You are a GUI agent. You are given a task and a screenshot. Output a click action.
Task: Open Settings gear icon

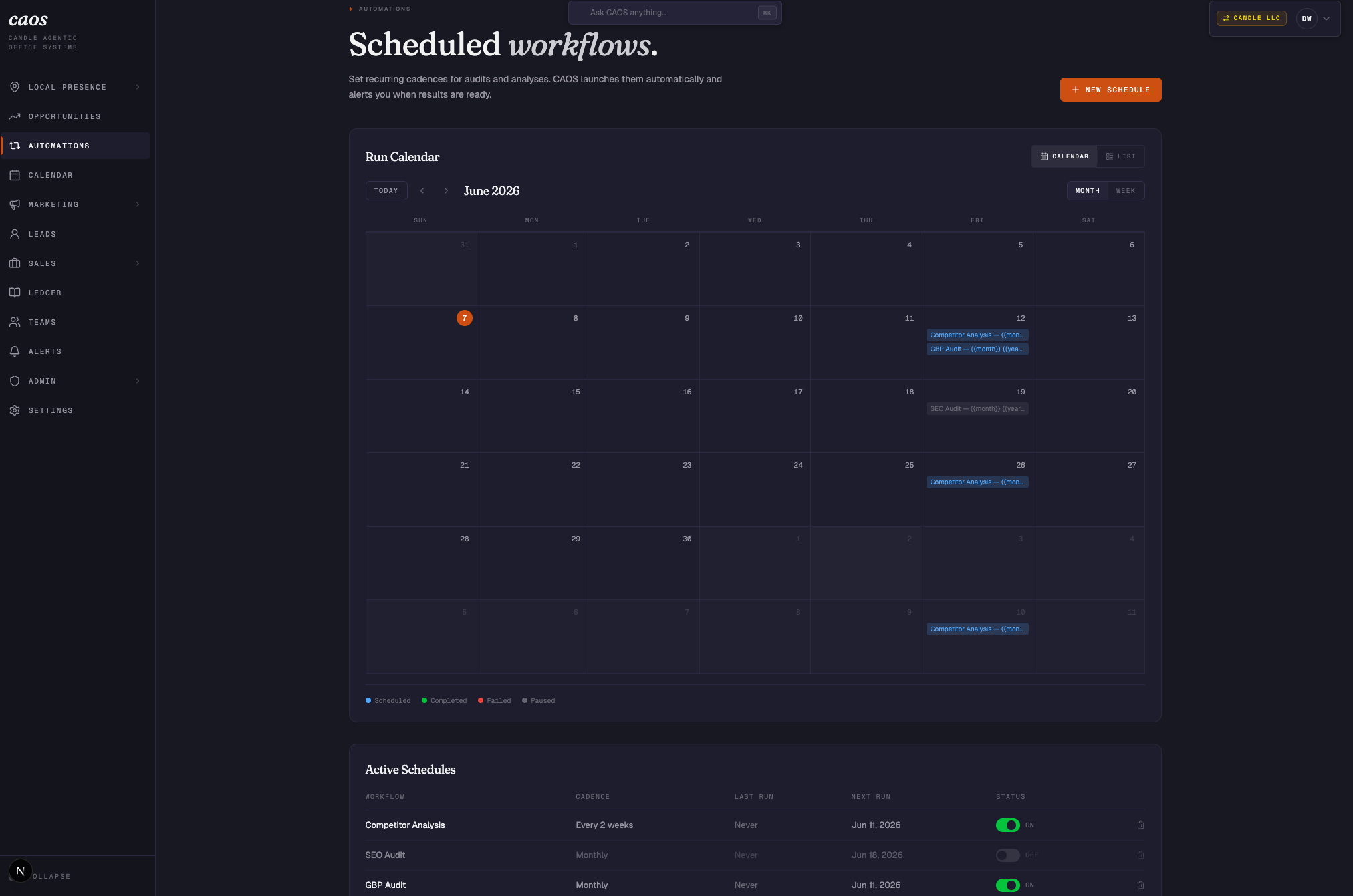click(x=15, y=410)
